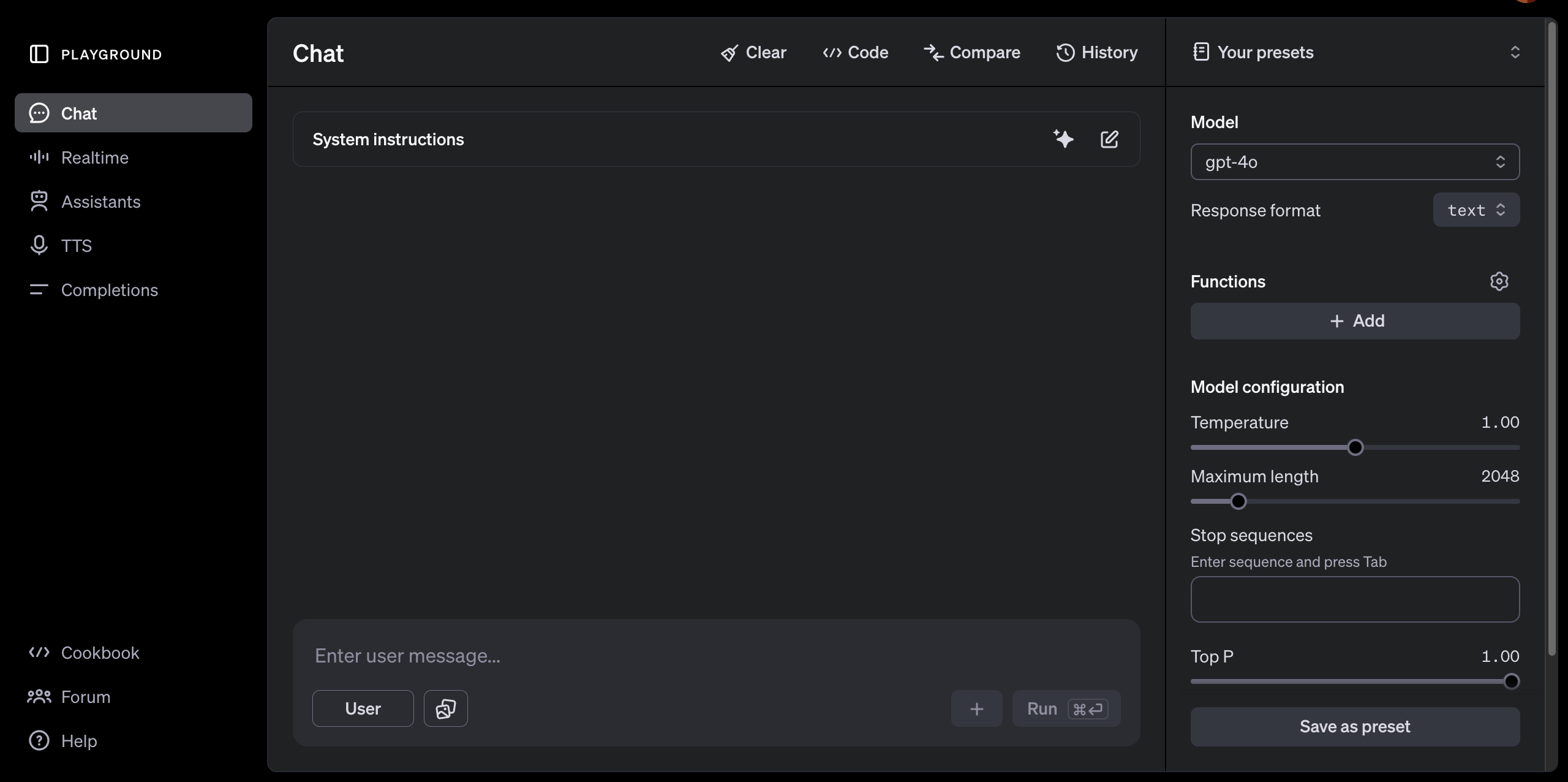Click the Save as preset button
The width and height of the screenshot is (1568, 782).
1355,726
